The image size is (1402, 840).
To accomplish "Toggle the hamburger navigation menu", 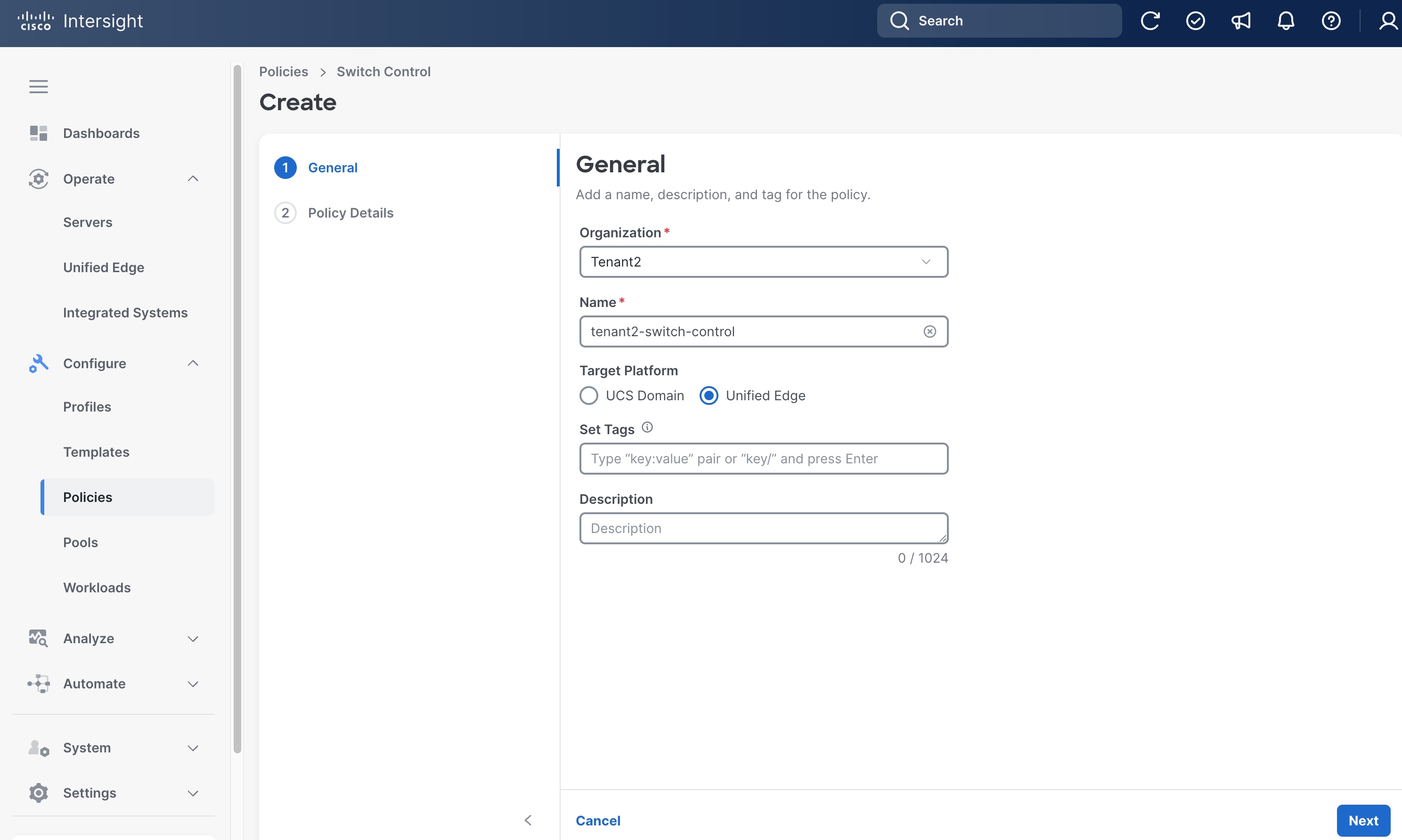I will (x=39, y=87).
